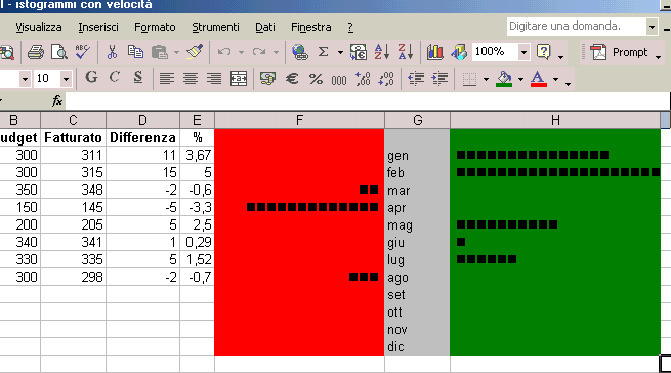Image resolution: width=671 pixels, height=373 pixels.
Task: Toggle underline (S) formatting
Action: click(x=137, y=78)
